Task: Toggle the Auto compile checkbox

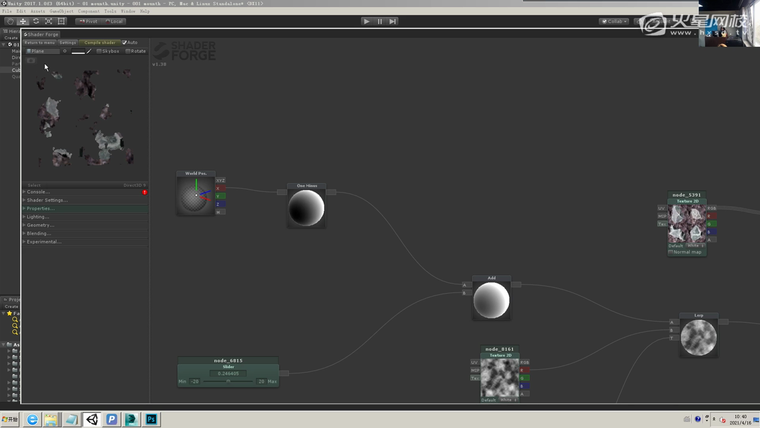Action: (124, 42)
